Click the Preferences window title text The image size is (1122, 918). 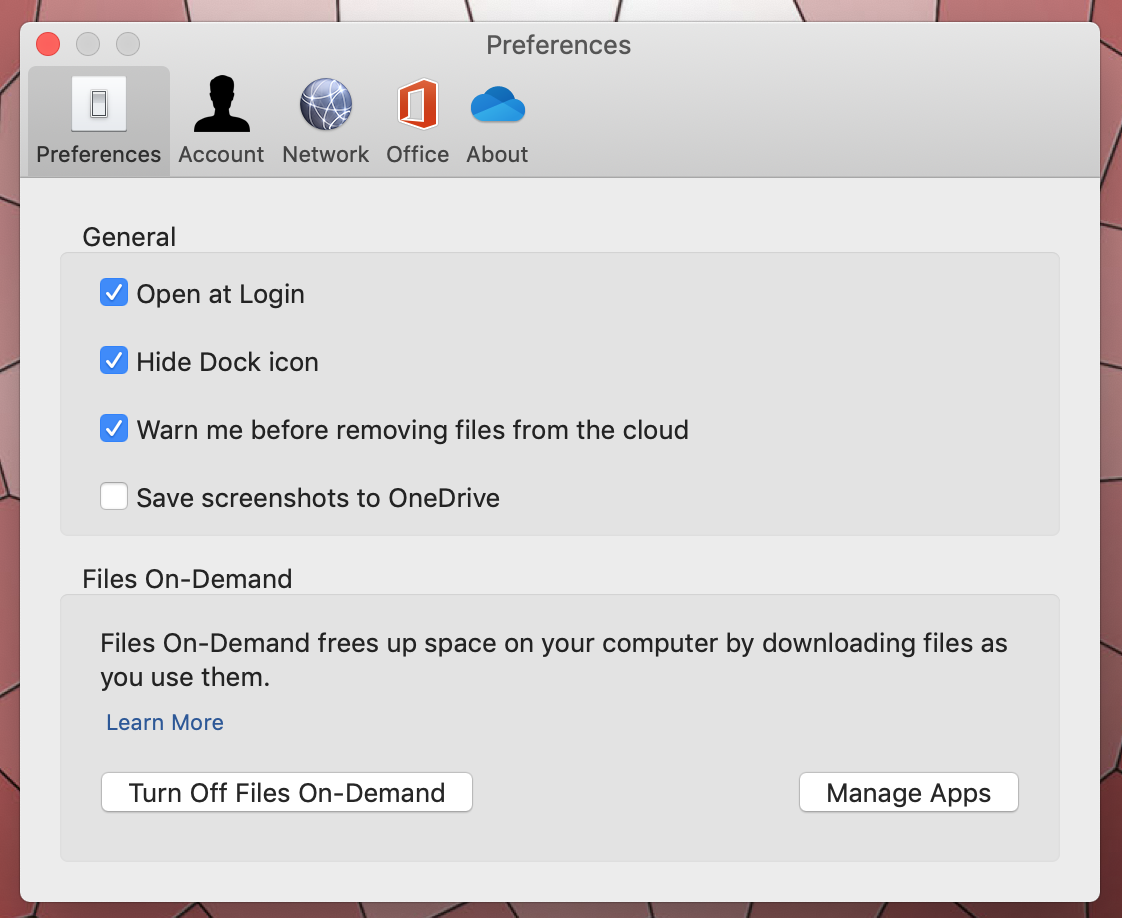tap(558, 45)
